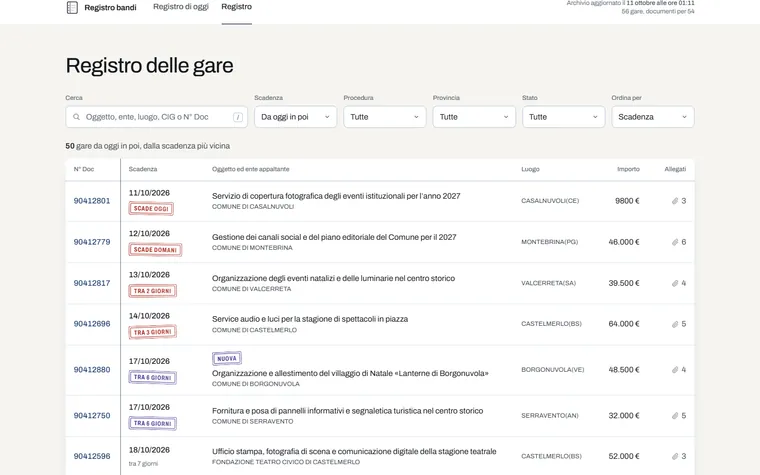Click the Registro bandi logo icon

(x=72, y=7)
